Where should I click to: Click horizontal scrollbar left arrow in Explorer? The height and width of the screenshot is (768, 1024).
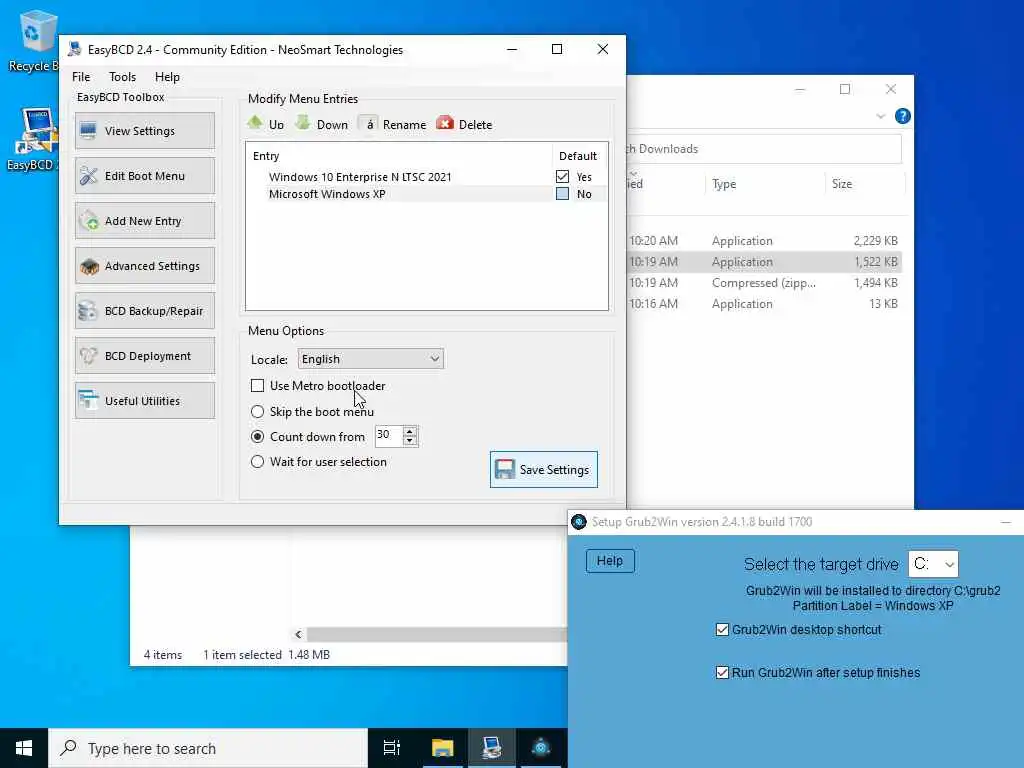click(x=298, y=634)
